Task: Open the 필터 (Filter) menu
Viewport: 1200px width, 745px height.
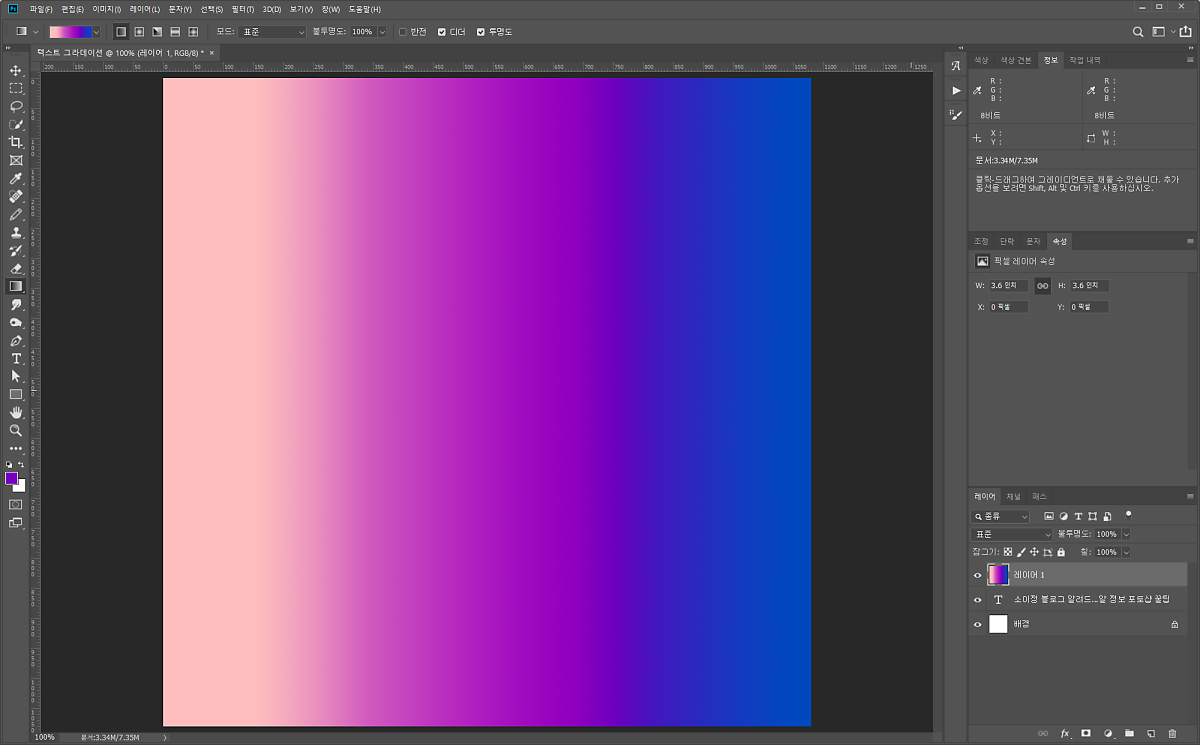Action: [243, 9]
